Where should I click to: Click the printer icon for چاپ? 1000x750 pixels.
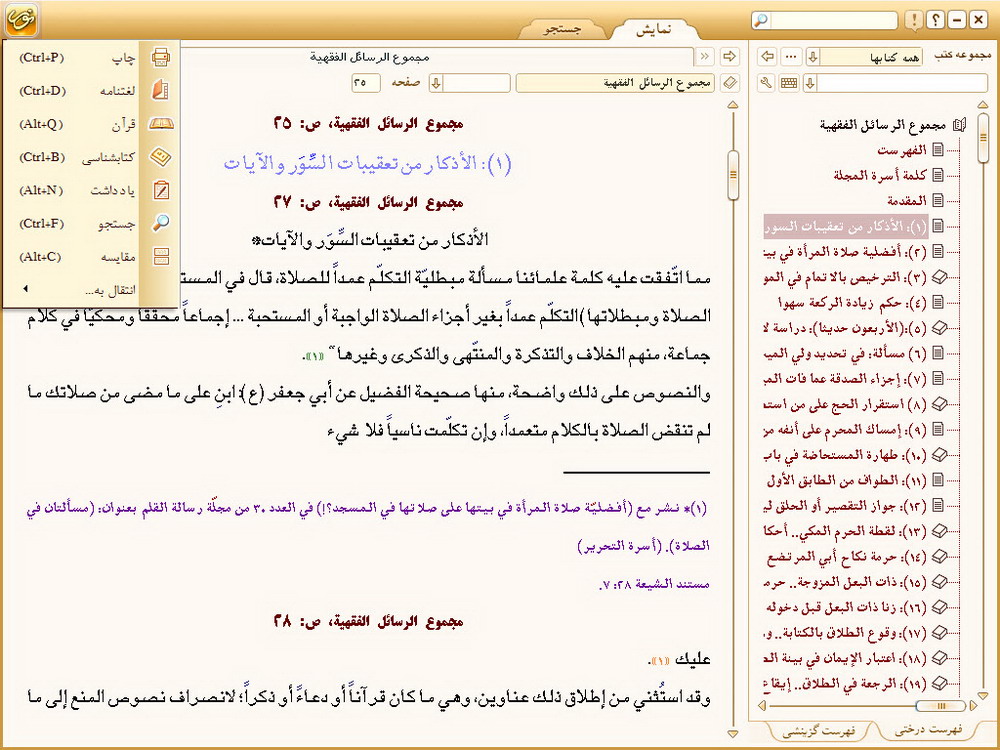pos(161,57)
